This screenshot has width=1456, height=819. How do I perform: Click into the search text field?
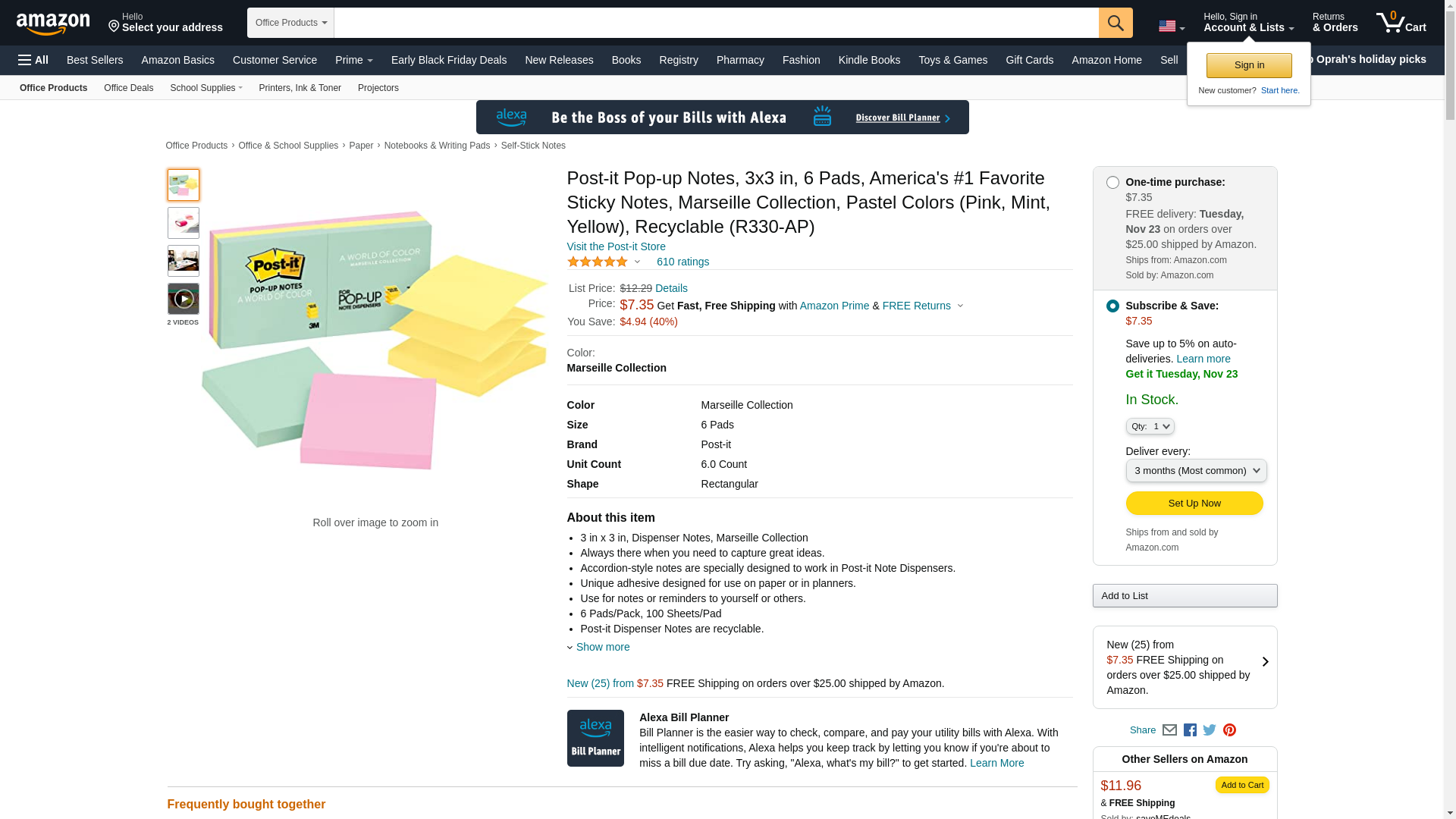[x=716, y=23]
